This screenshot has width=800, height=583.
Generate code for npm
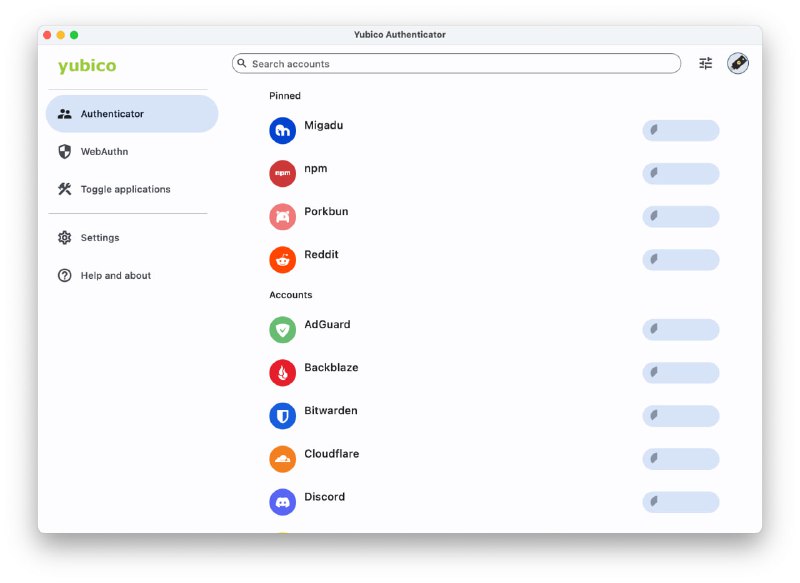click(681, 173)
